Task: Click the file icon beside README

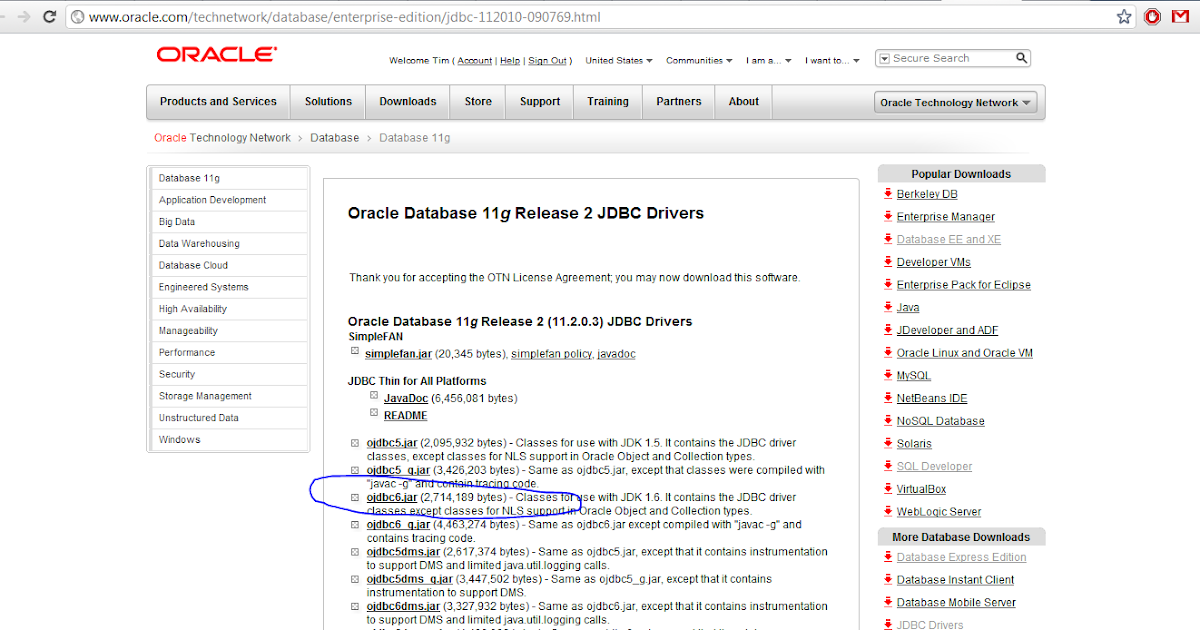Action: [374, 412]
